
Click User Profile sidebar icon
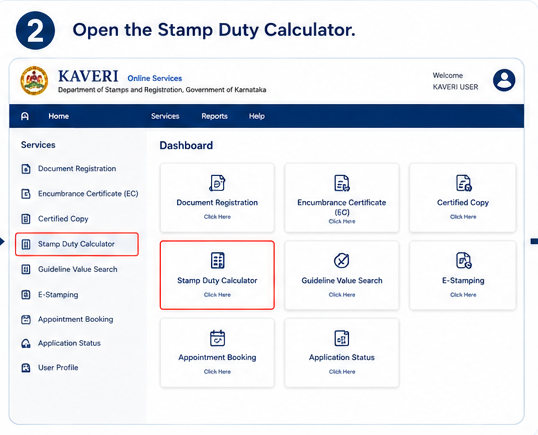pyautogui.click(x=26, y=368)
